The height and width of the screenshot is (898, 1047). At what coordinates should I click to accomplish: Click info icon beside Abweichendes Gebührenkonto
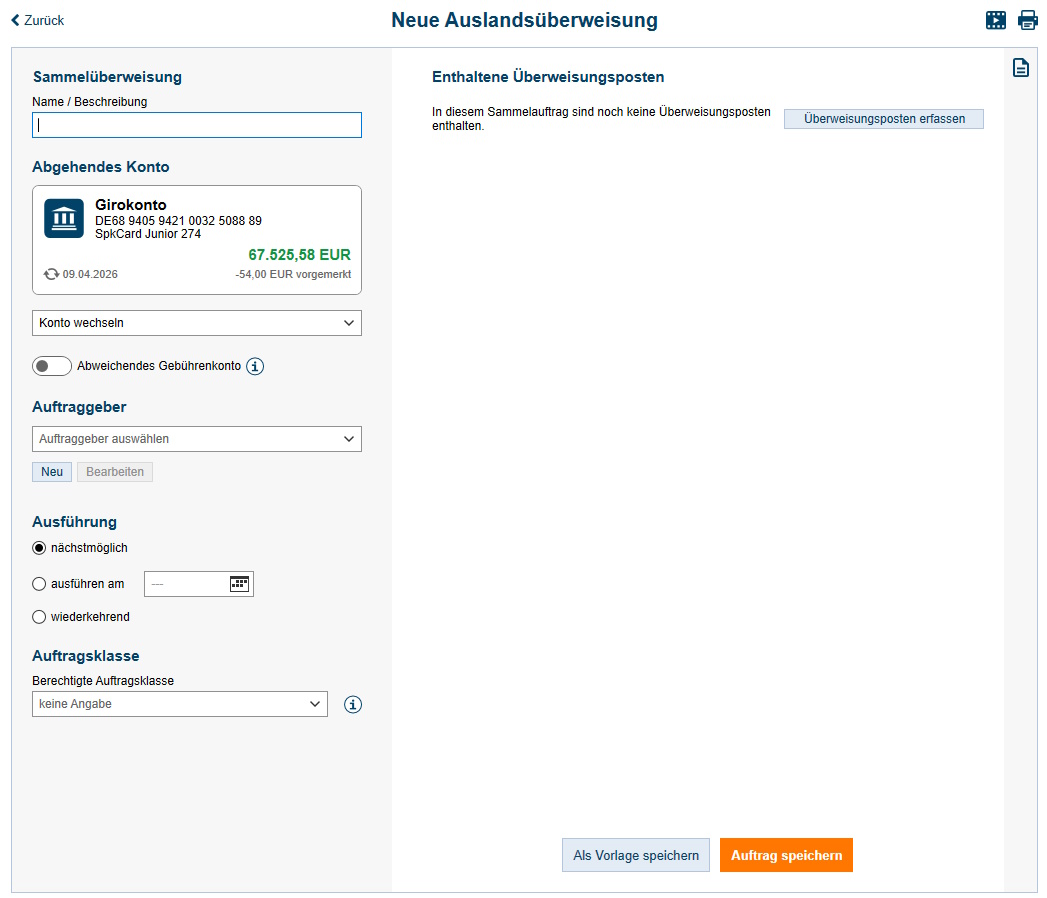tap(255, 366)
